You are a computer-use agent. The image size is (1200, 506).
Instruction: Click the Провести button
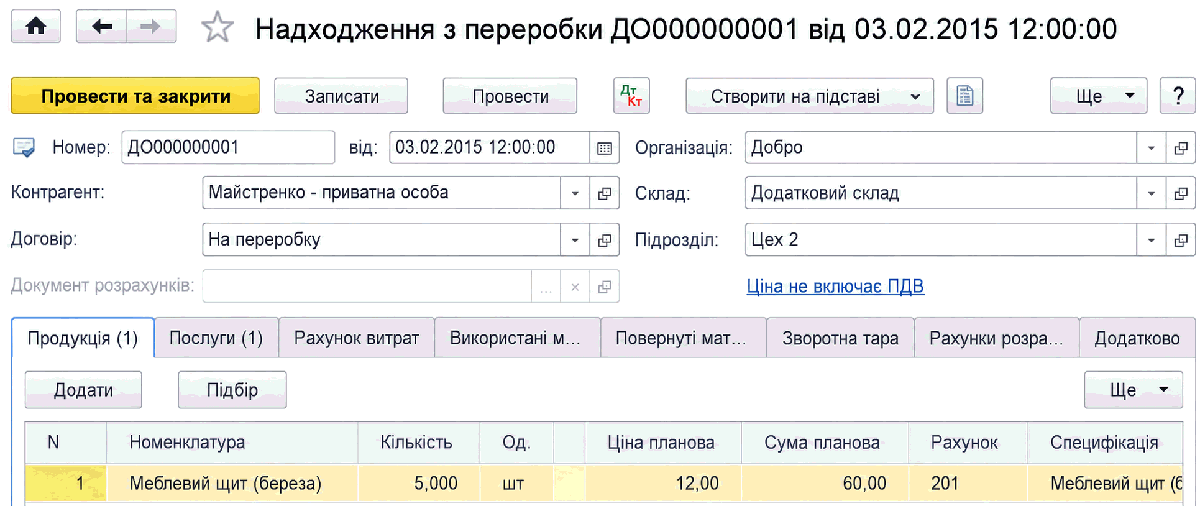point(510,96)
